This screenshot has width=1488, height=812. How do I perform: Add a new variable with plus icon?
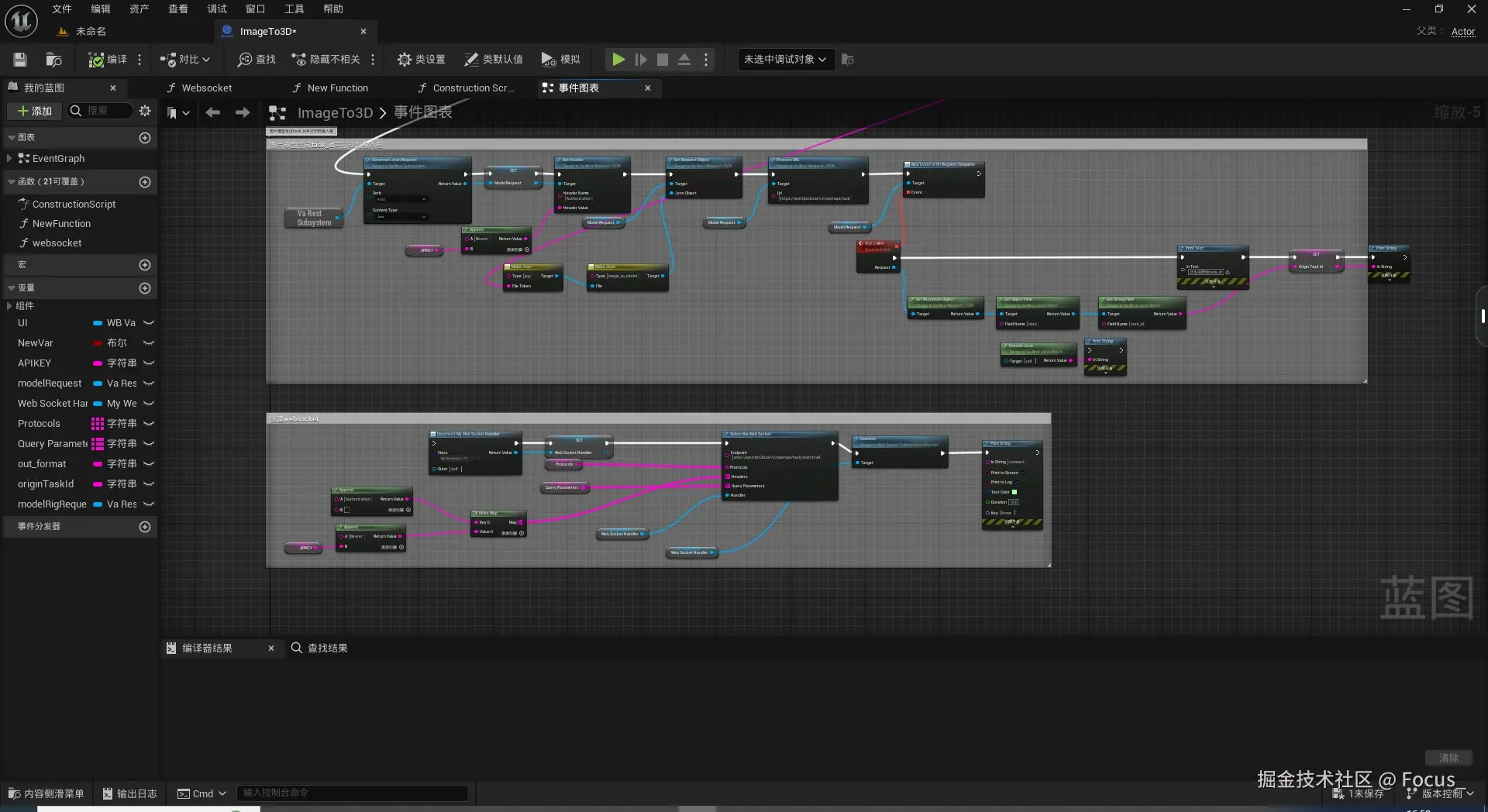click(x=144, y=288)
